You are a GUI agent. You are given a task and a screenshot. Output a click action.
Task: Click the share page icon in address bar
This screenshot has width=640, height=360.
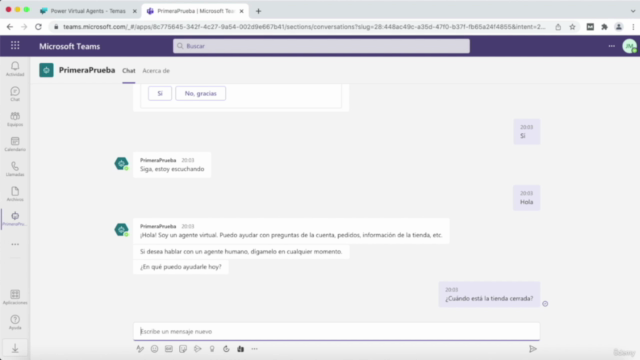point(558,27)
